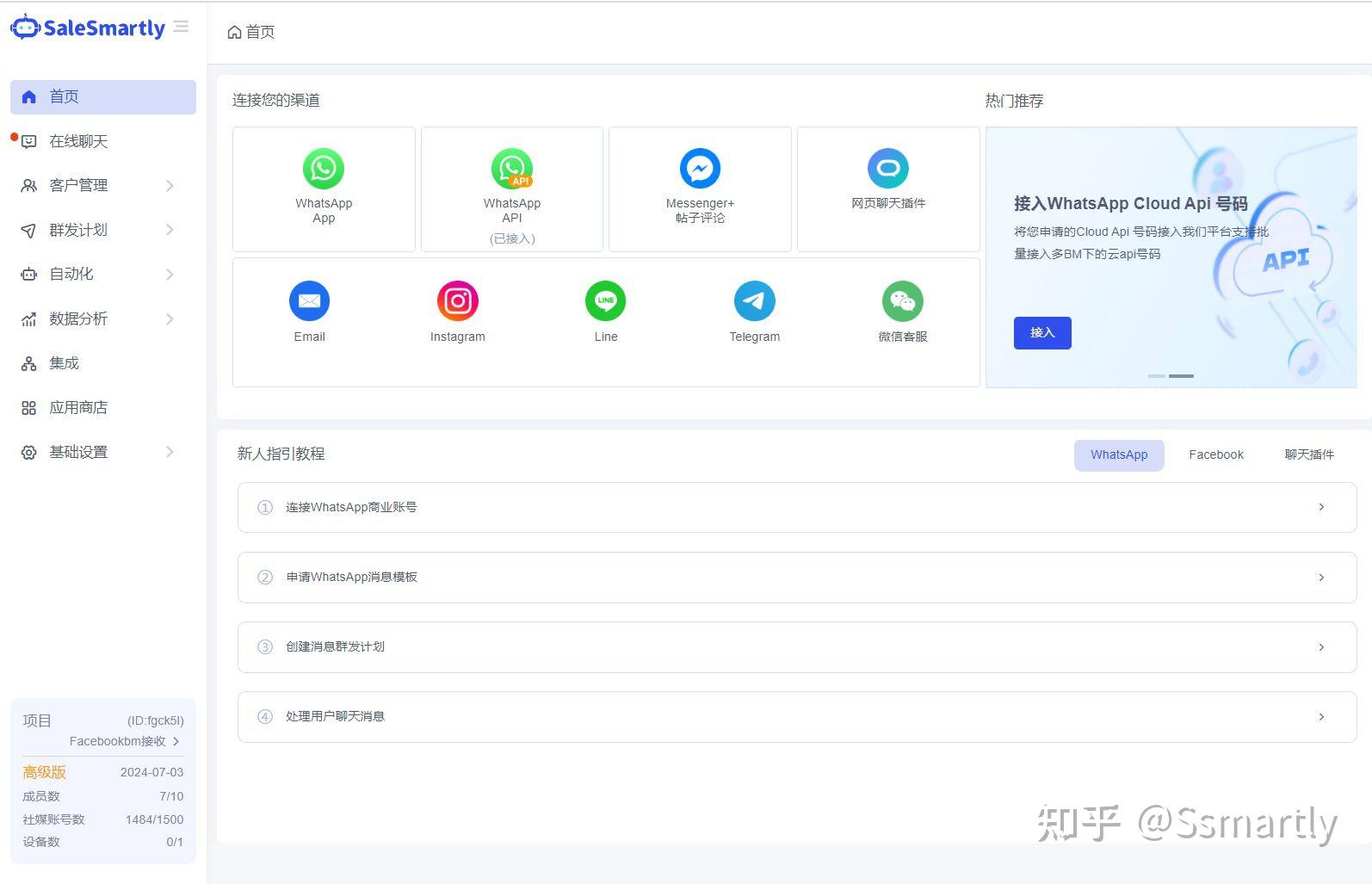Expand the 数据分析 submenu chevron
The width and height of the screenshot is (1372, 884).
coord(170,319)
